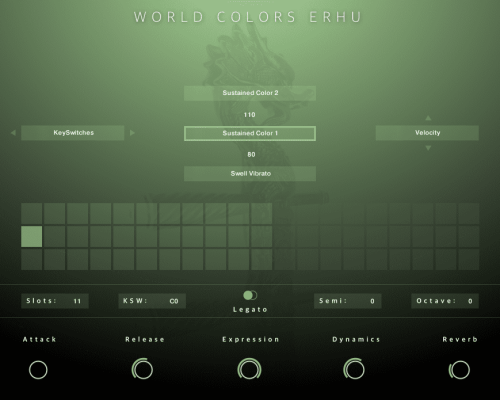Click the Release knob
The height and width of the screenshot is (400, 500).
pos(143,369)
